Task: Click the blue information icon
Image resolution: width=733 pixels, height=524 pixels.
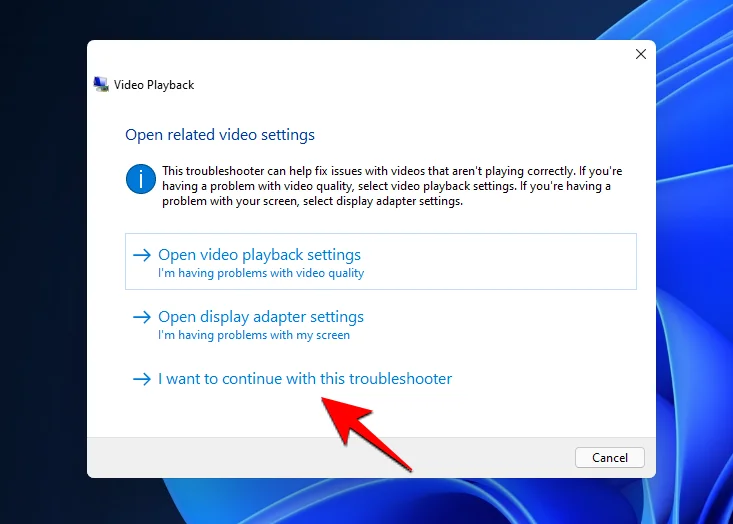Action: (141, 179)
